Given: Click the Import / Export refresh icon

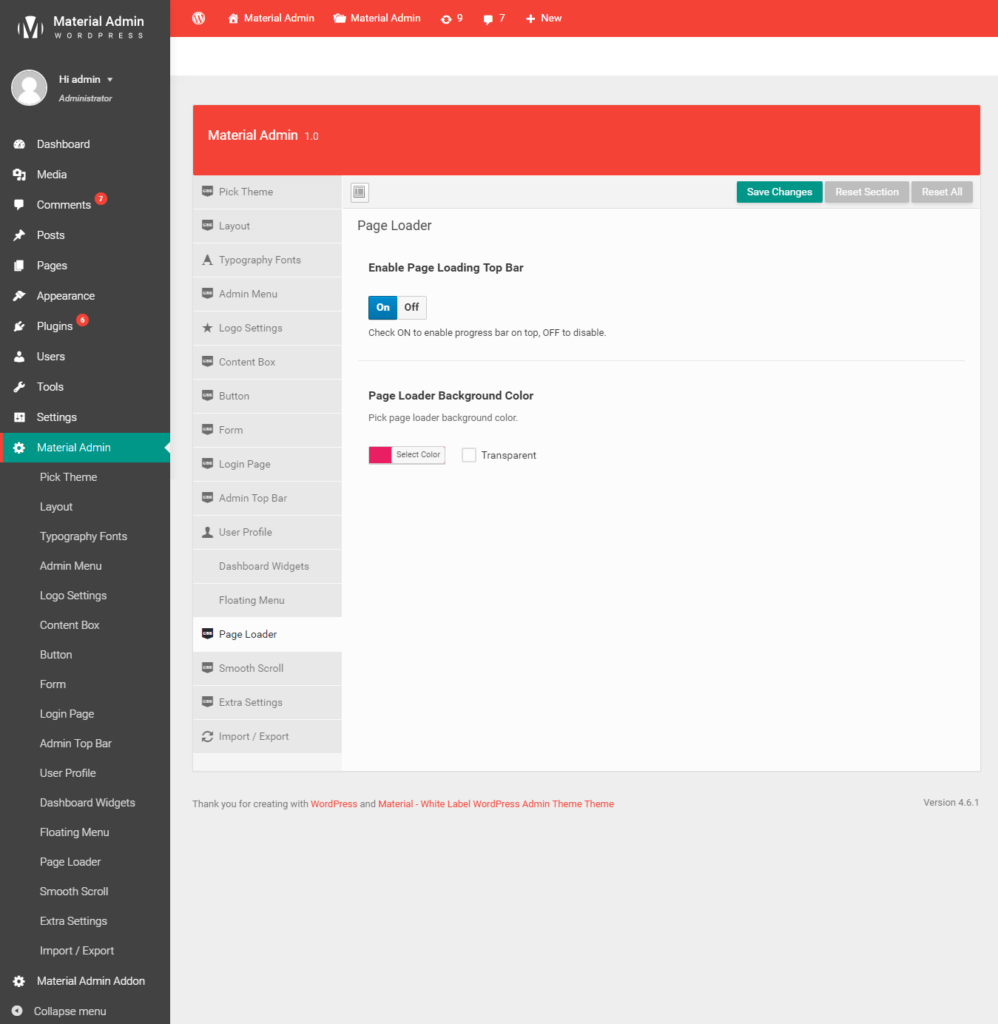Looking at the screenshot, I should click(207, 737).
